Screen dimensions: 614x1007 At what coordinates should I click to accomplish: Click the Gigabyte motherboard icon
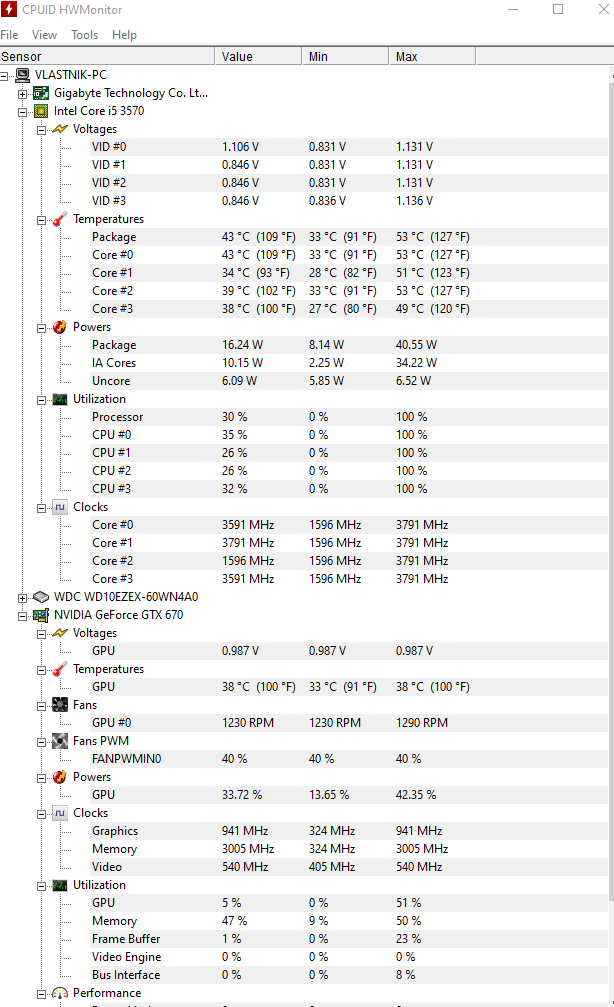pyautogui.click(x=41, y=93)
